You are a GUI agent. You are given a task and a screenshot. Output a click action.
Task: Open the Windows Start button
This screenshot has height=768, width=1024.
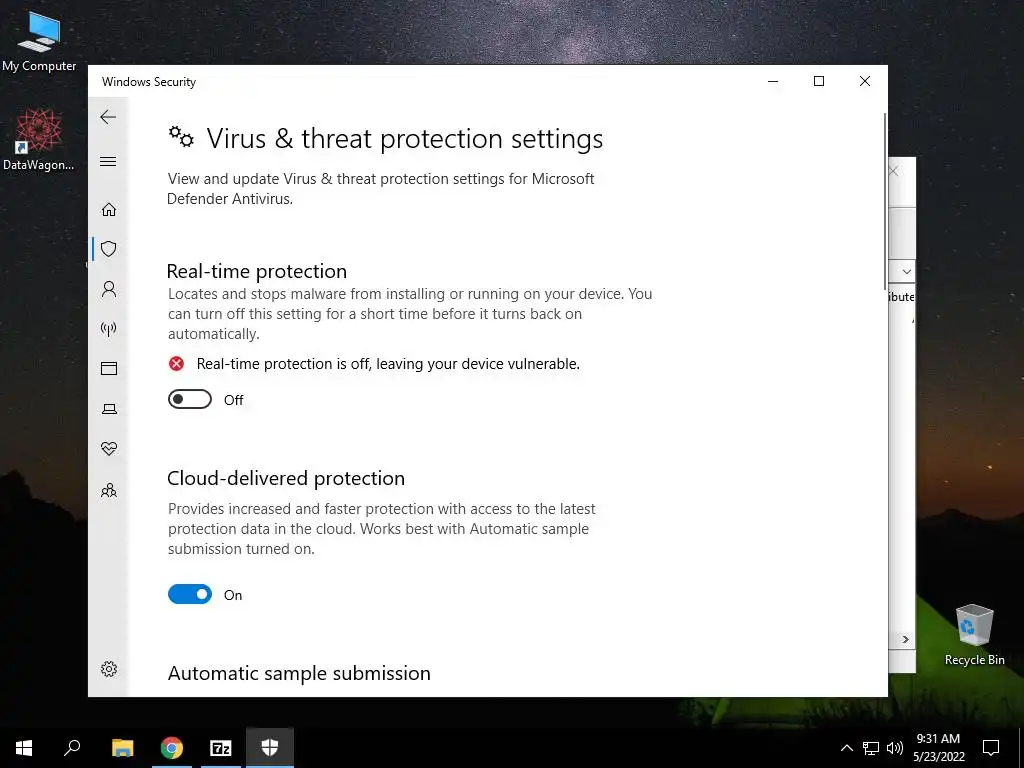(x=24, y=748)
